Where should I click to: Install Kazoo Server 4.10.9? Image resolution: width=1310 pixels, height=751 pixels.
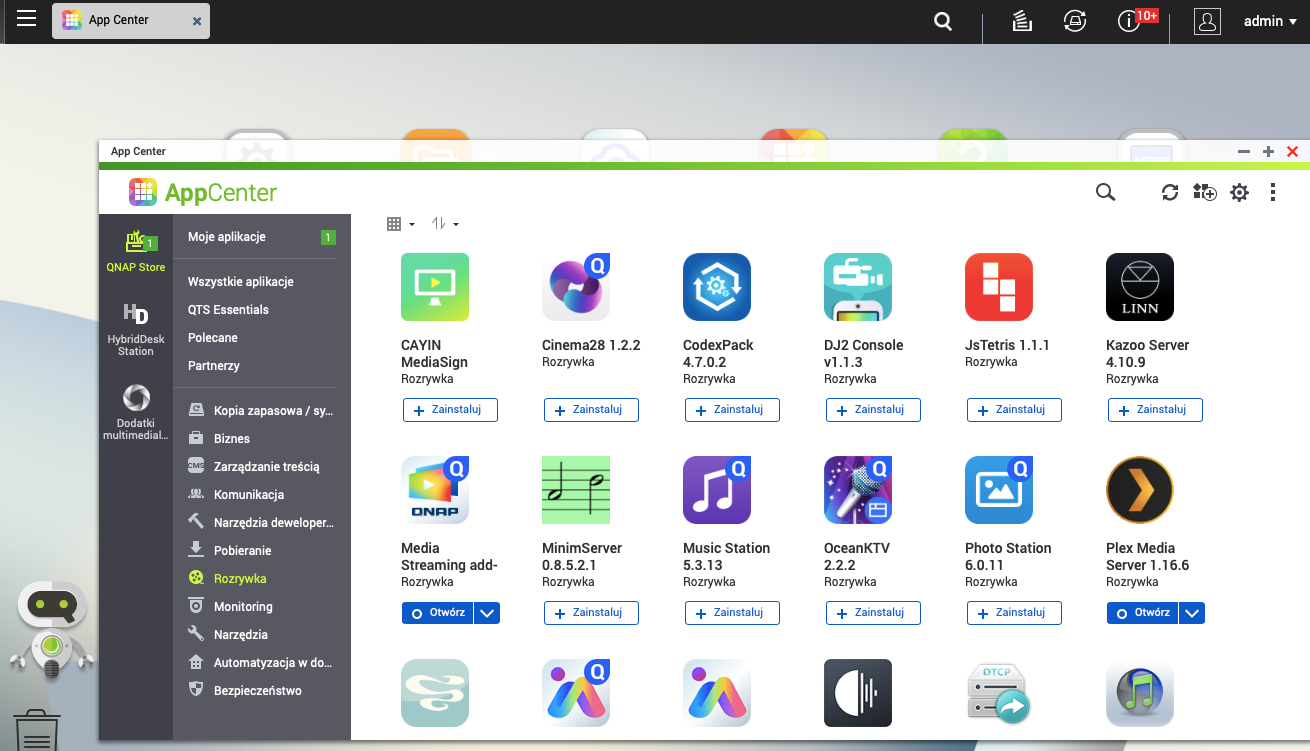[x=1155, y=410]
